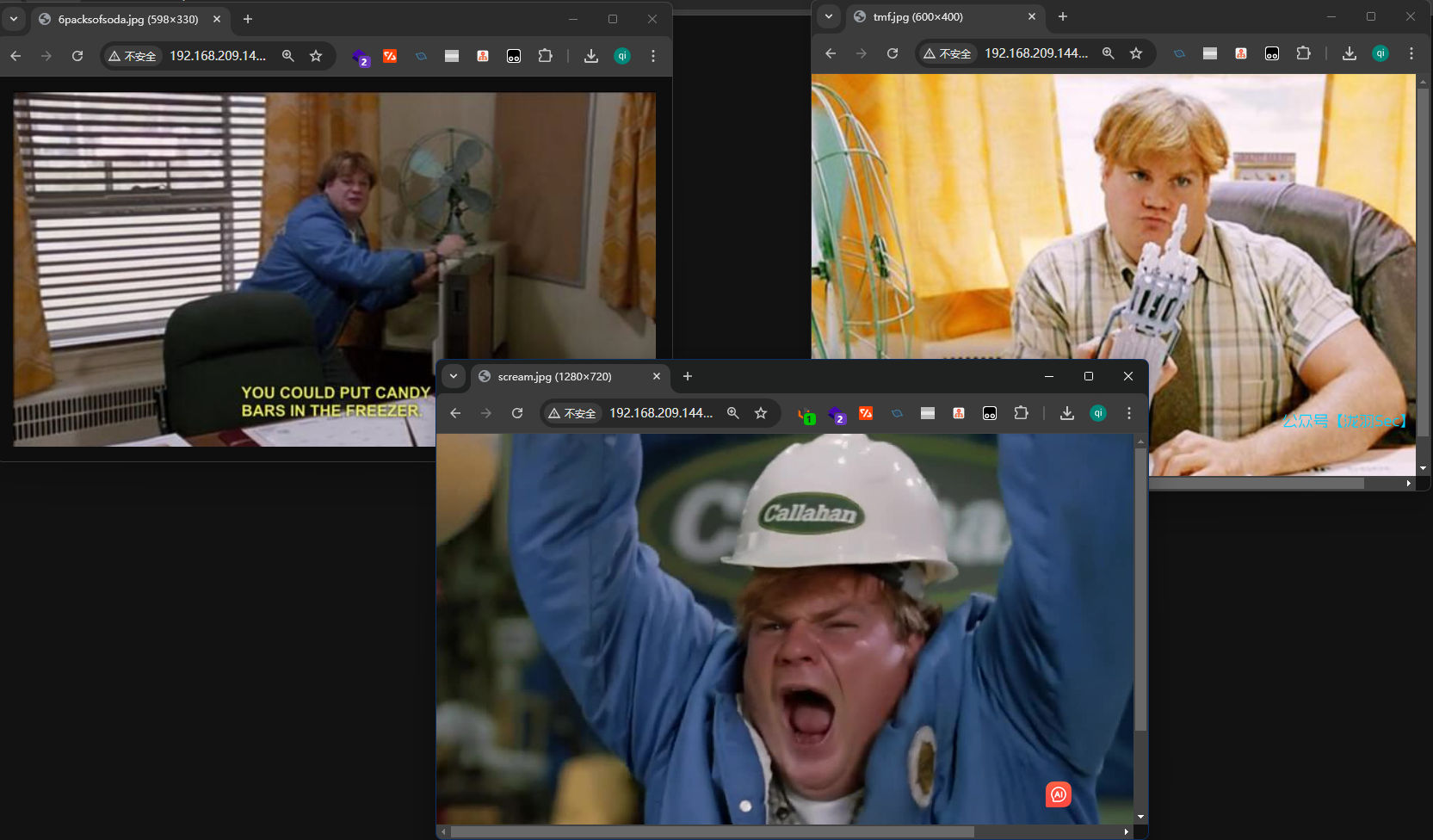
Task: Open three-dot Chrome menu in tmf.jpg window
Action: [1411, 53]
